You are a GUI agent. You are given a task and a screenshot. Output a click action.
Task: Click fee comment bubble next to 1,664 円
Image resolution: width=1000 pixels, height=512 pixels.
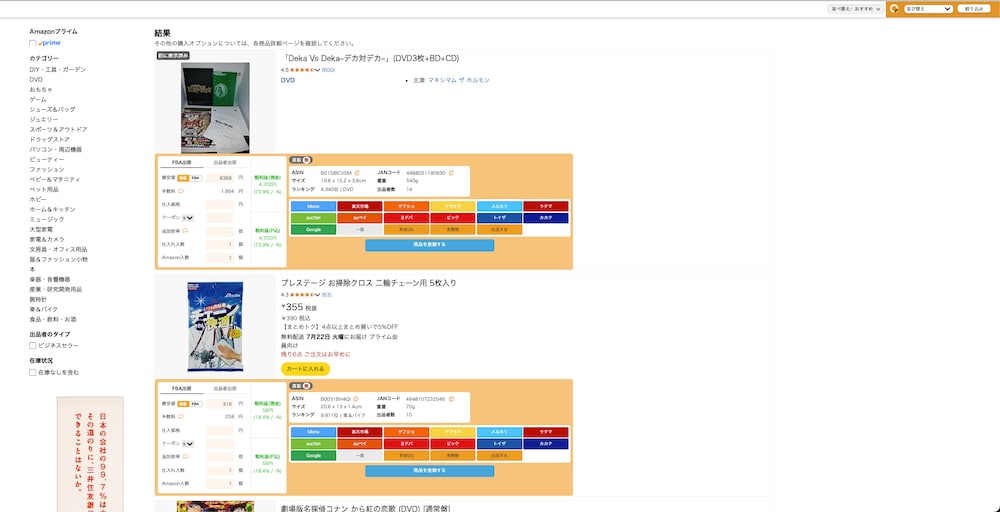181,191
